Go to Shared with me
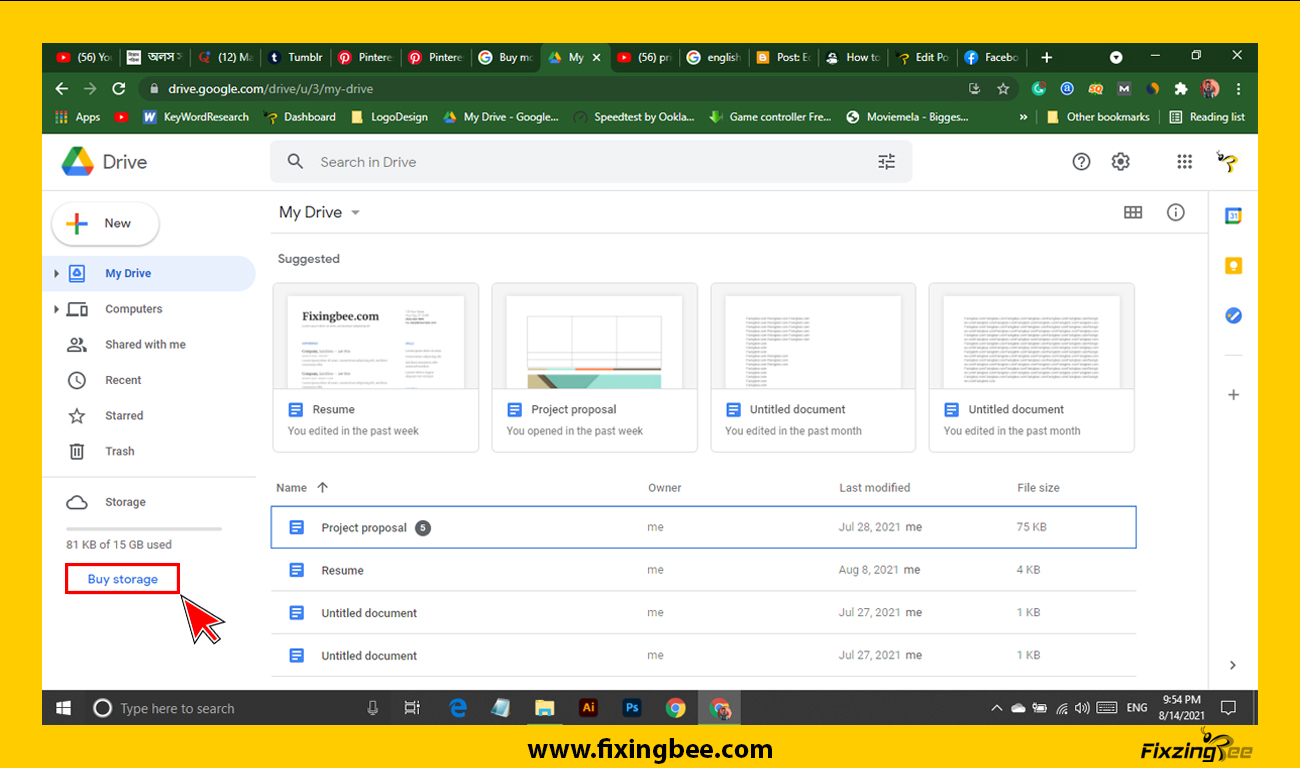This screenshot has height=768, width=1300. 145,345
